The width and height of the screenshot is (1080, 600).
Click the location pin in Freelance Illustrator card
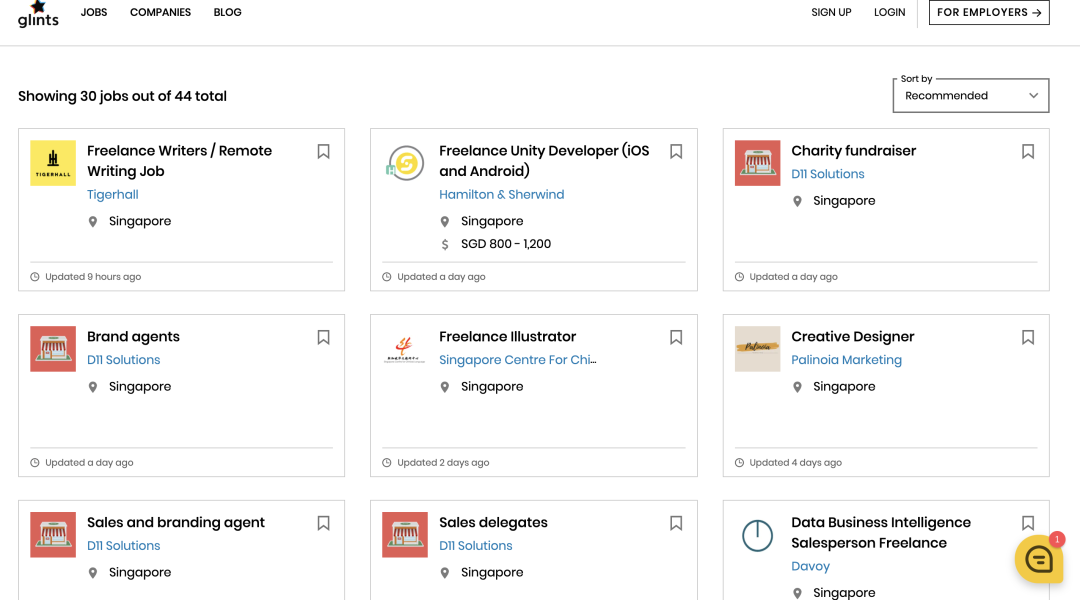click(x=445, y=387)
